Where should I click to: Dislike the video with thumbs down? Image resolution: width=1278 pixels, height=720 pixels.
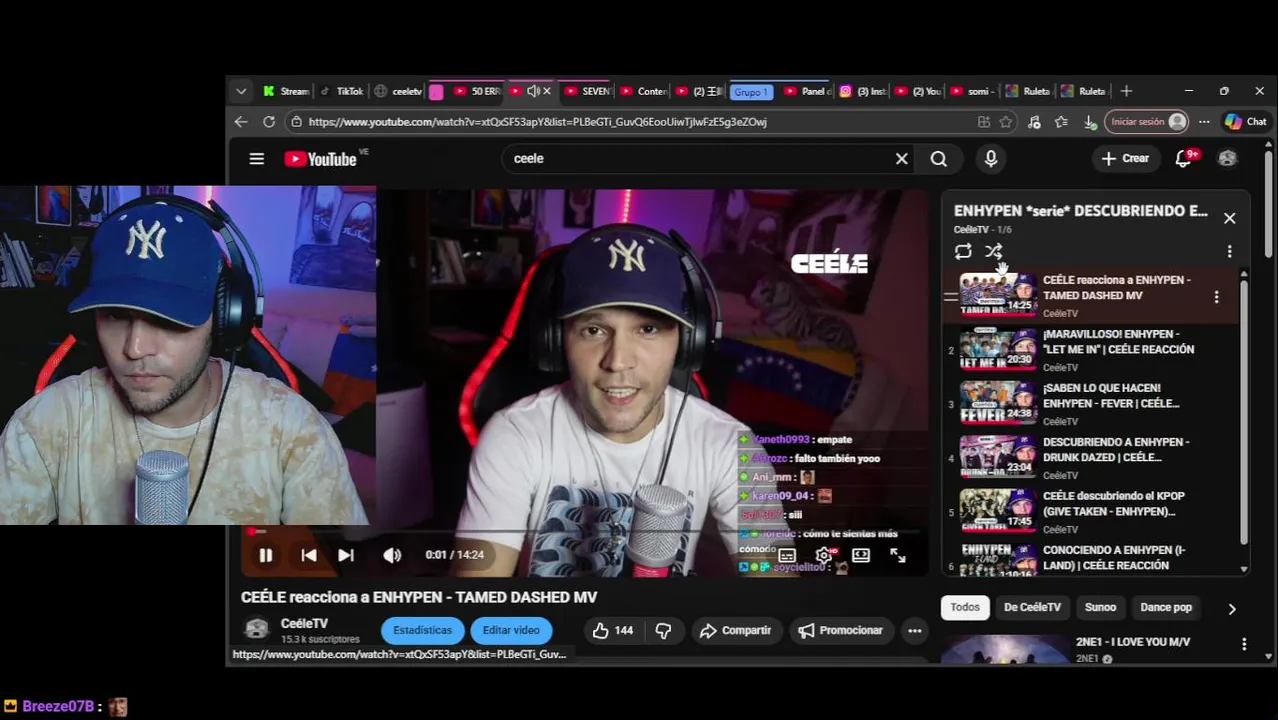click(x=663, y=630)
